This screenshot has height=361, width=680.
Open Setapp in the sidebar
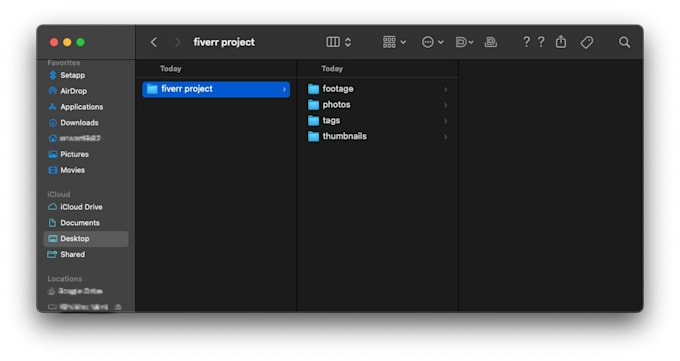point(86,75)
